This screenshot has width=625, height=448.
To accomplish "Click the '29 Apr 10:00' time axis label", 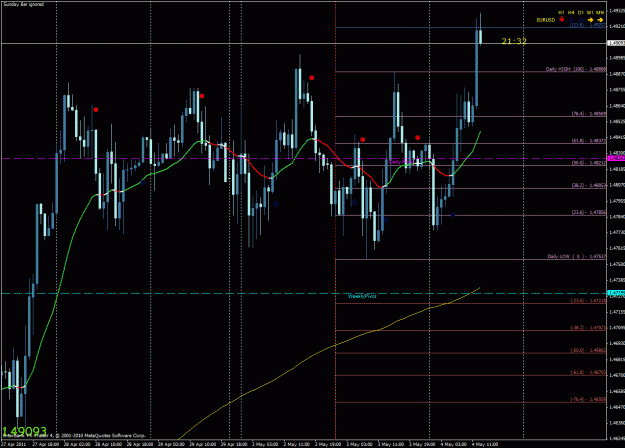I will point(202,444).
